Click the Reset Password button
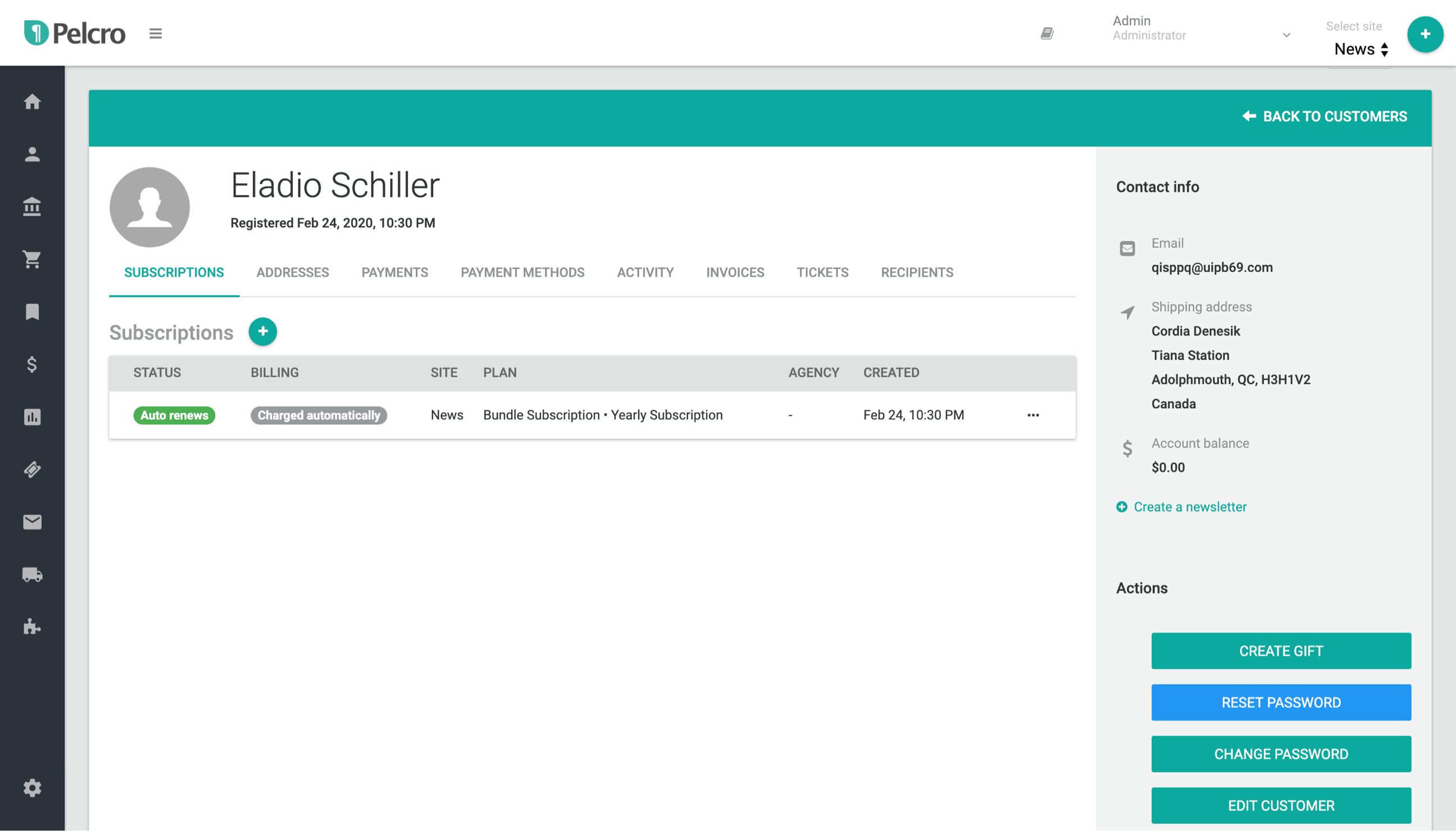Image resolution: width=1456 pixels, height=831 pixels. coord(1281,702)
